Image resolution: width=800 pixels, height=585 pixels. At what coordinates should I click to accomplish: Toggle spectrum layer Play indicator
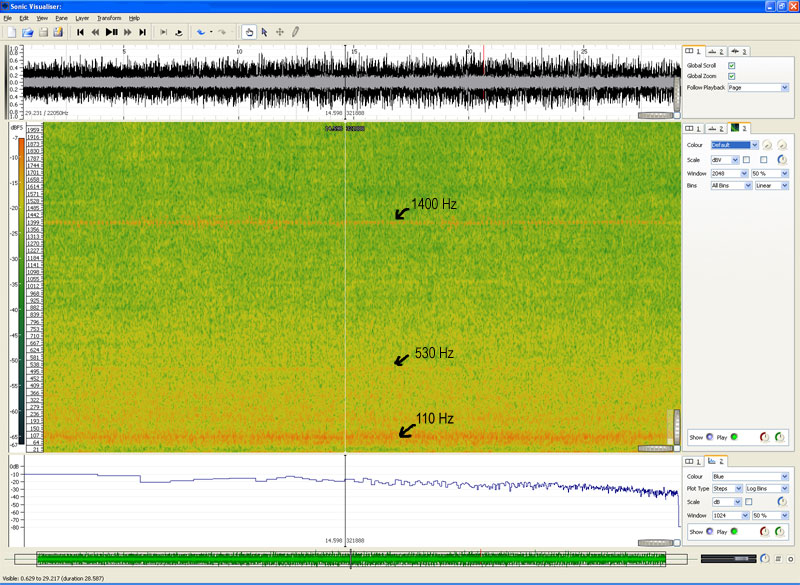click(734, 531)
